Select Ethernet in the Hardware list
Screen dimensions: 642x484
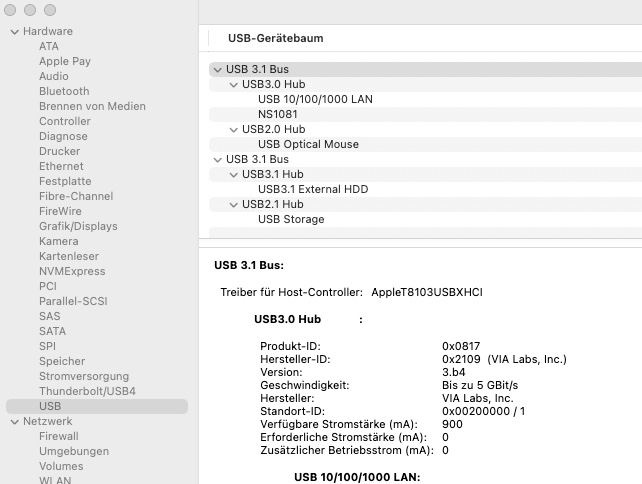point(61,167)
